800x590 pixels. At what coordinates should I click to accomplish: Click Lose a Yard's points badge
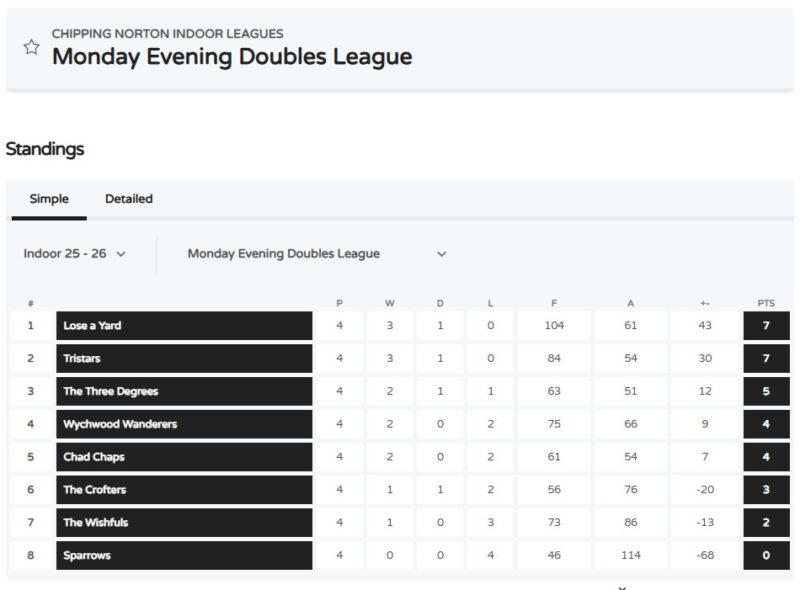click(x=766, y=326)
